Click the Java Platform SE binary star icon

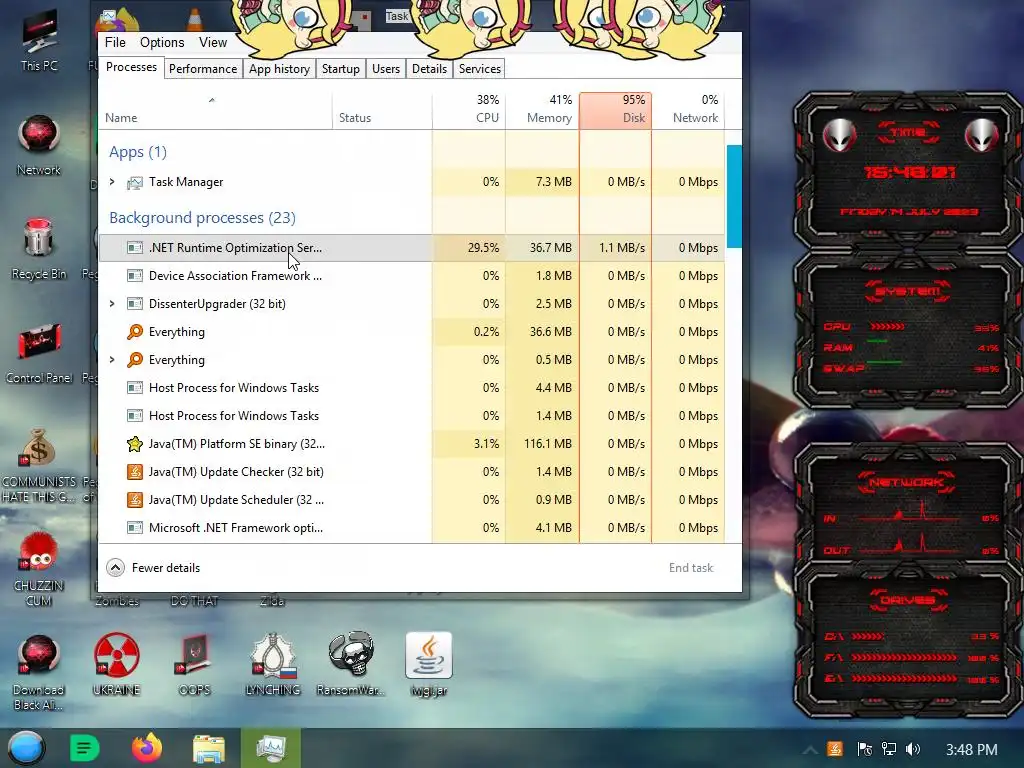coord(135,444)
